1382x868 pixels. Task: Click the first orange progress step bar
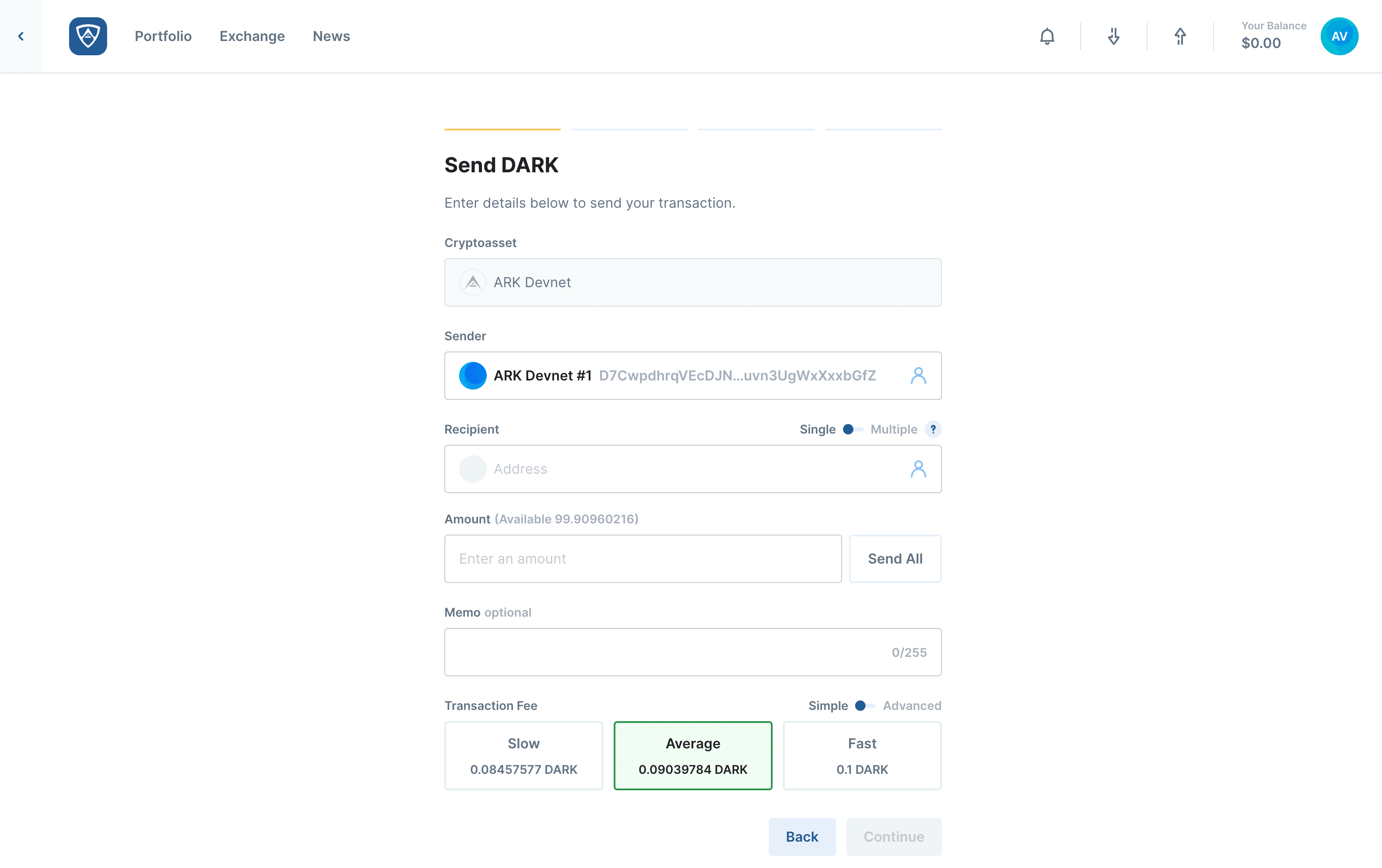point(502,129)
